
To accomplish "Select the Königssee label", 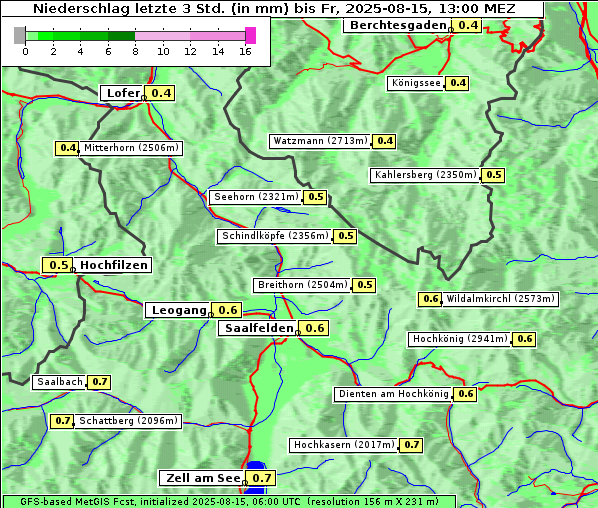I will coord(416,83).
